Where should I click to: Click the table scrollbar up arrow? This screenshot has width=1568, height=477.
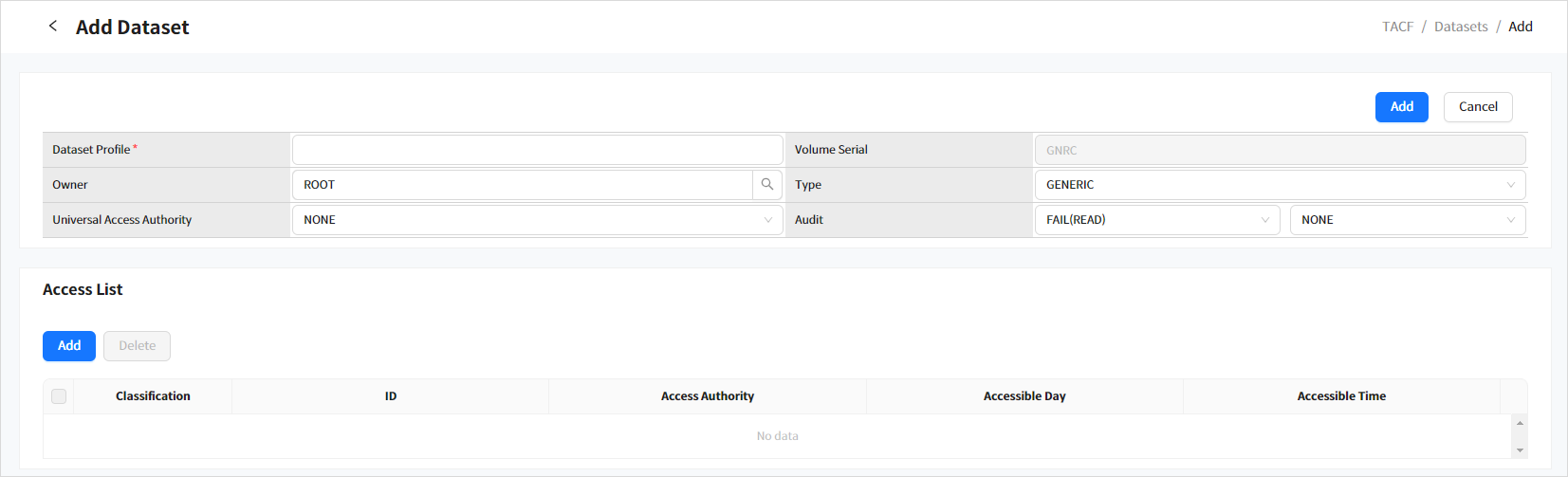(1520, 423)
